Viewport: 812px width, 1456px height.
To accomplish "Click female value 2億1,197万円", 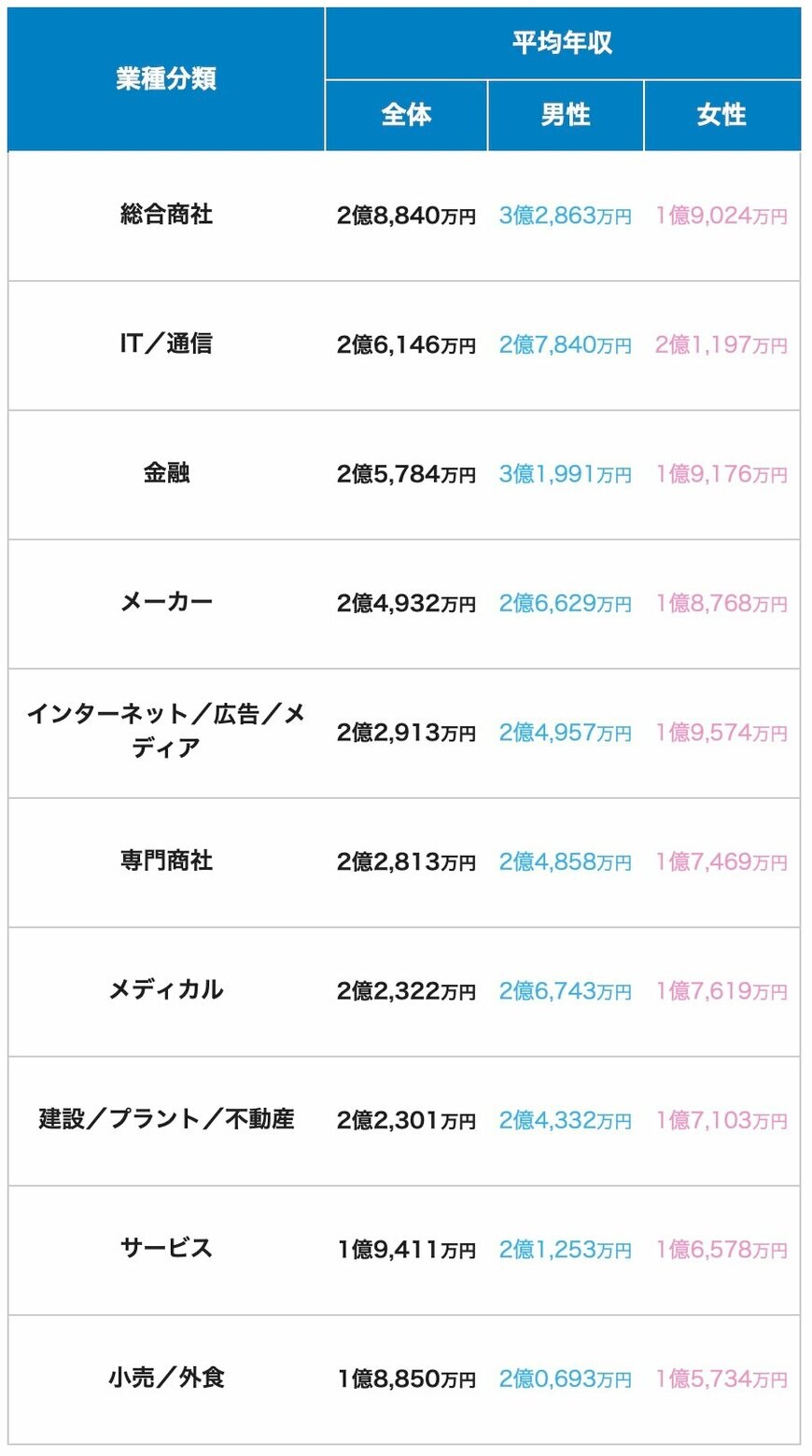I will (721, 345).
